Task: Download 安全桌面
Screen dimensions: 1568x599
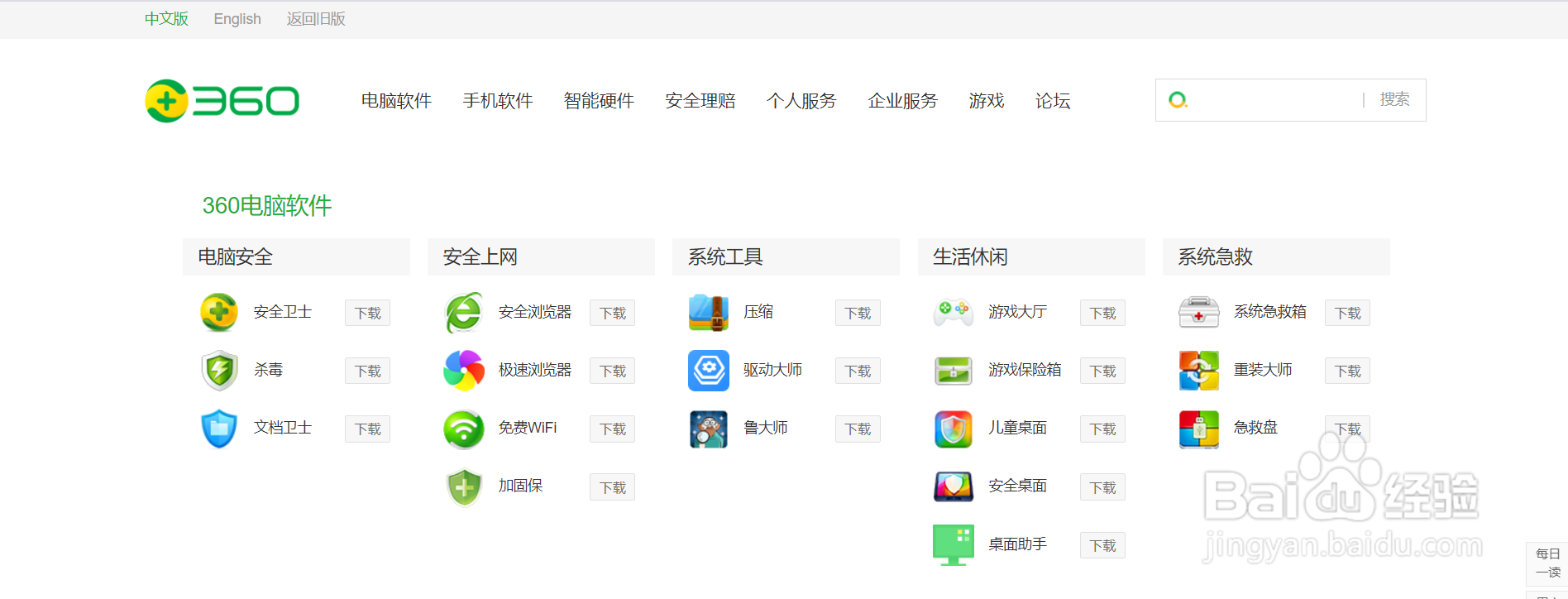Action: click(x=1102, y=487)
